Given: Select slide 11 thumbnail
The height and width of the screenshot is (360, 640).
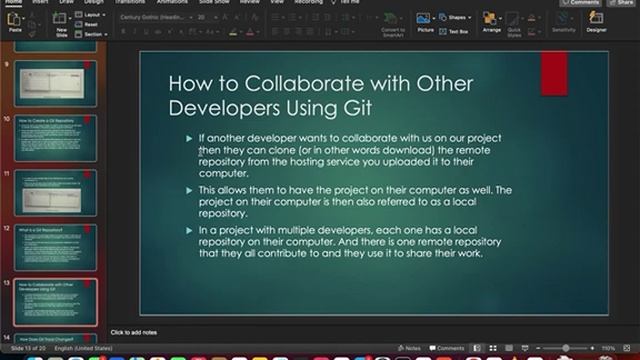Looking at the screenshot, I should tap(56, 193).
